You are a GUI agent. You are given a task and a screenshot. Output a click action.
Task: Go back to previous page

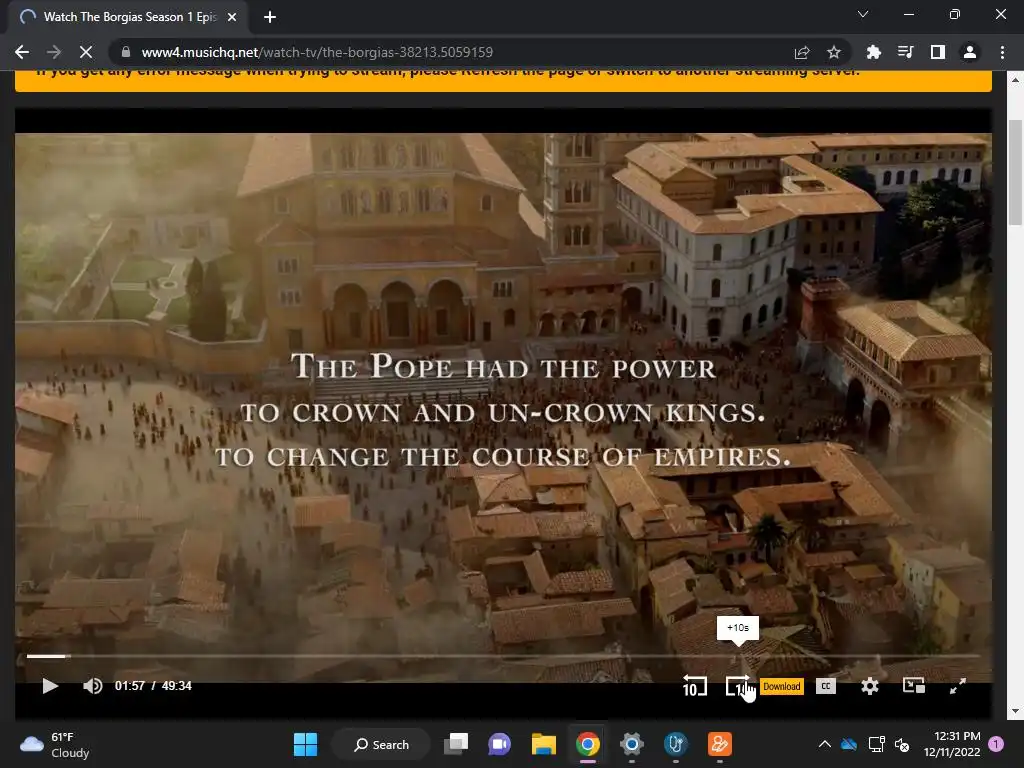click(22, 52)
